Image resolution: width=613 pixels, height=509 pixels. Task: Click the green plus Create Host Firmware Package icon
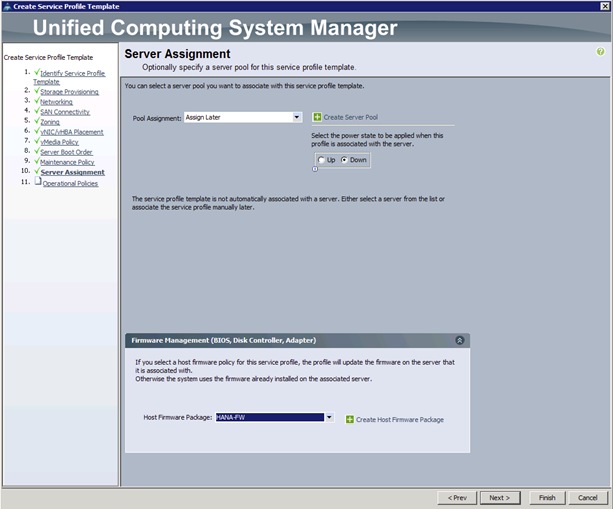coord(350,419)
